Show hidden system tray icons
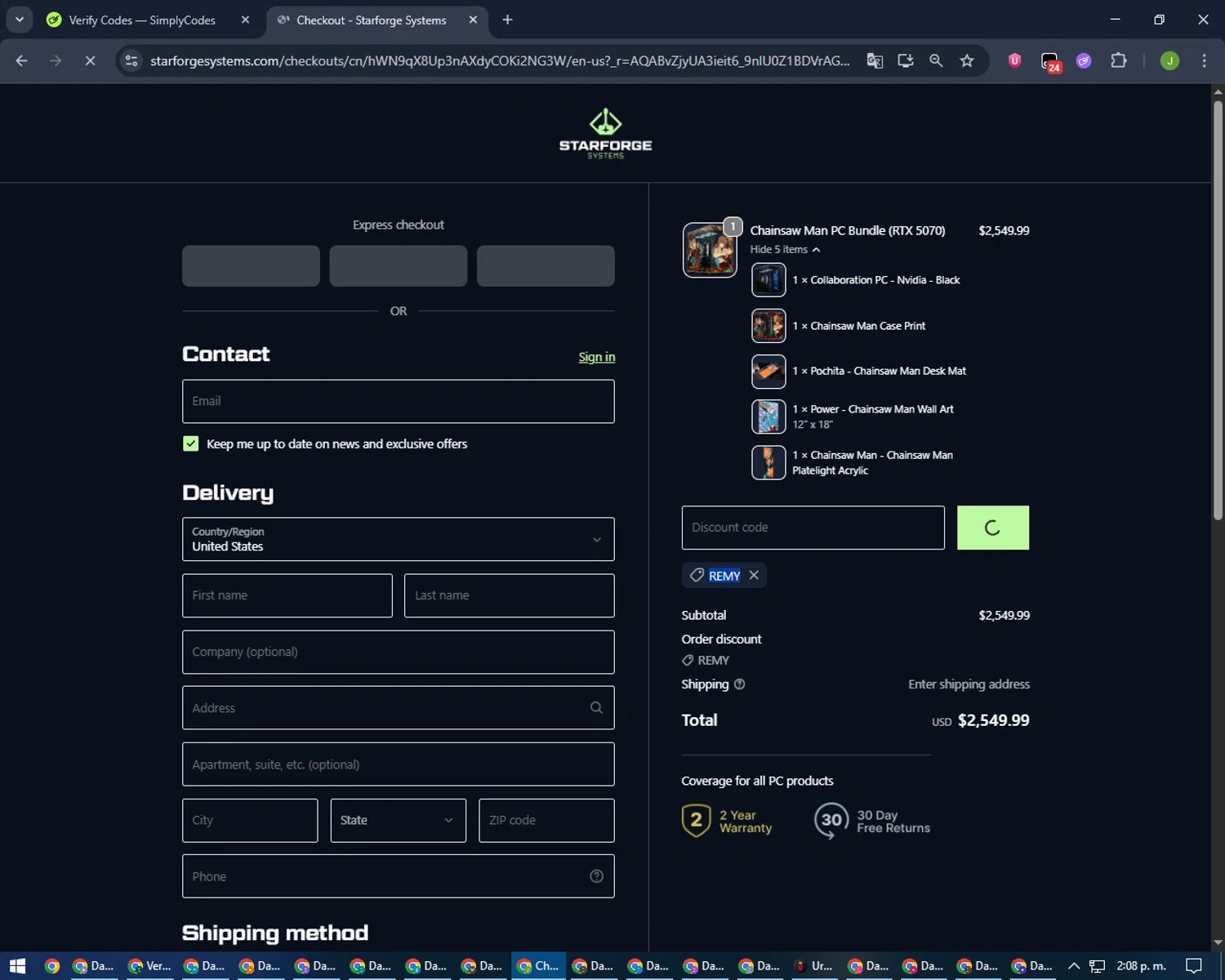Screen dimensions: 1225x980 point(1074,966)
